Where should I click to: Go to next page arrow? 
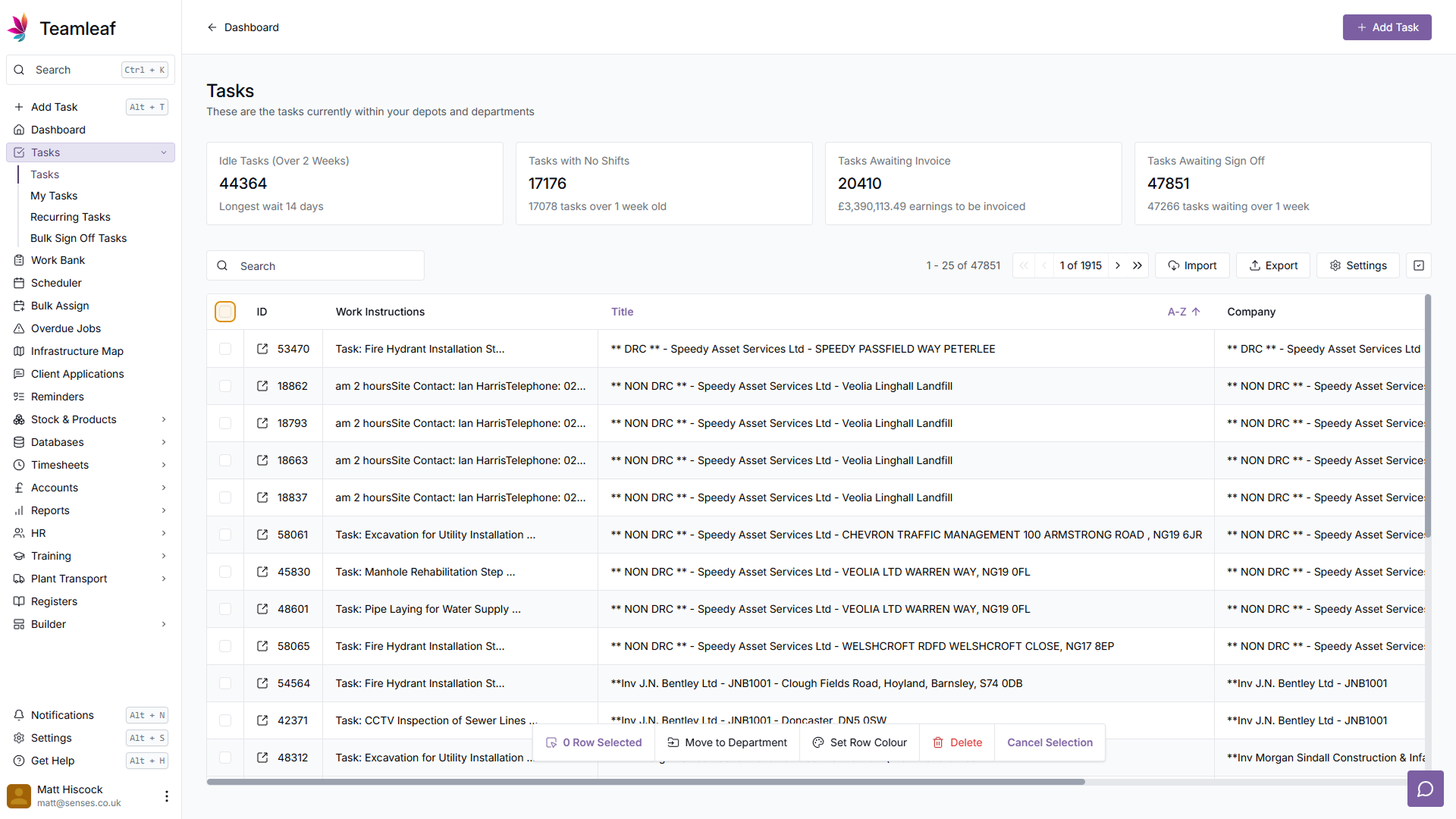pos(1118,265)
